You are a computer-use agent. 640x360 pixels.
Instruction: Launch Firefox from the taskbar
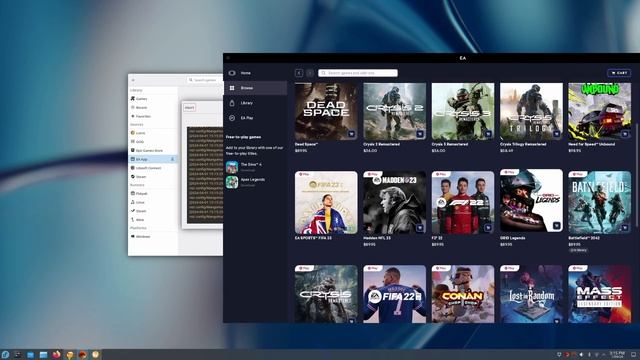[x=56, y=354]
